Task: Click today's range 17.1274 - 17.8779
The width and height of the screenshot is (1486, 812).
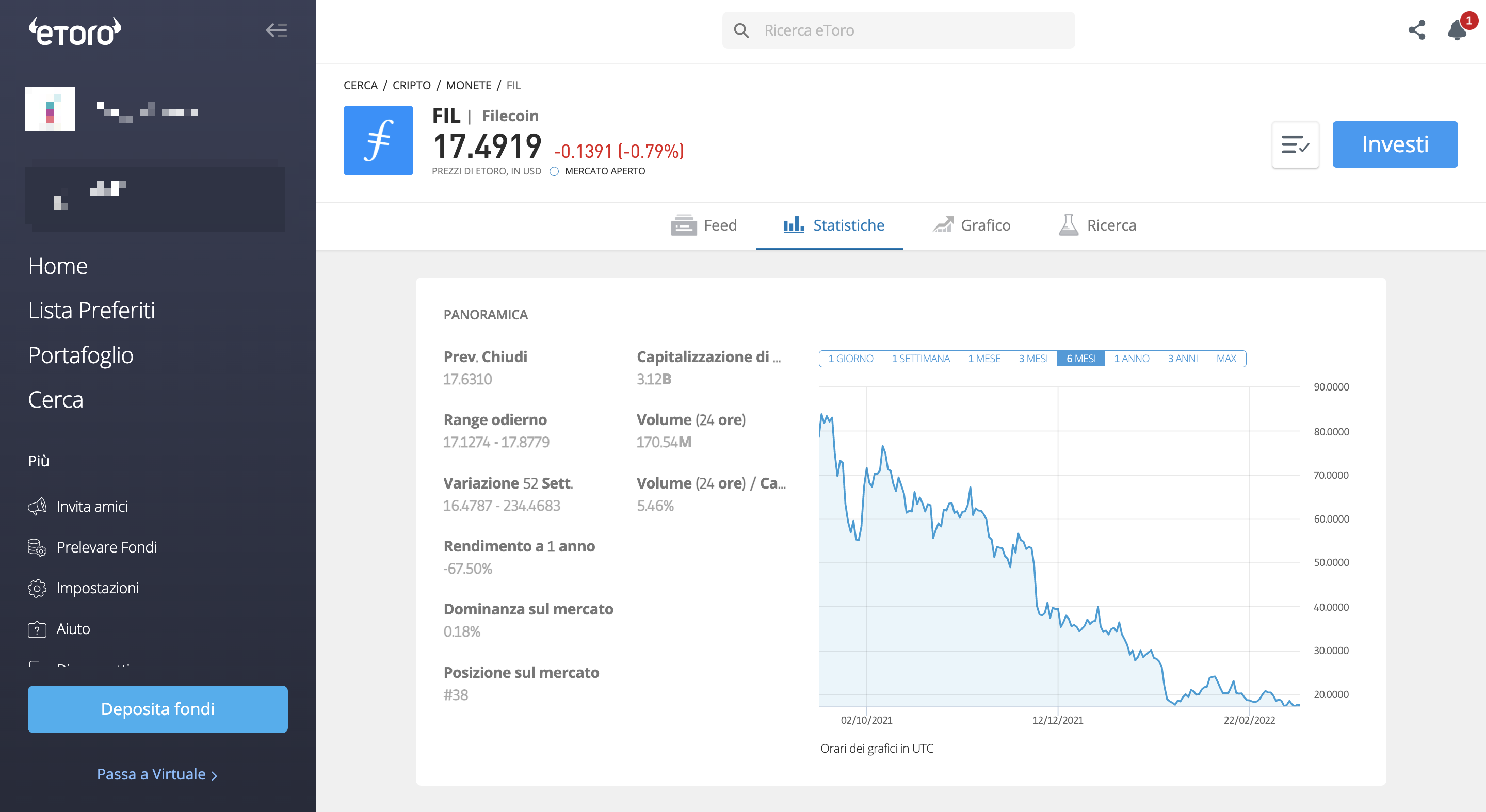Action: [x=496, y=442]
